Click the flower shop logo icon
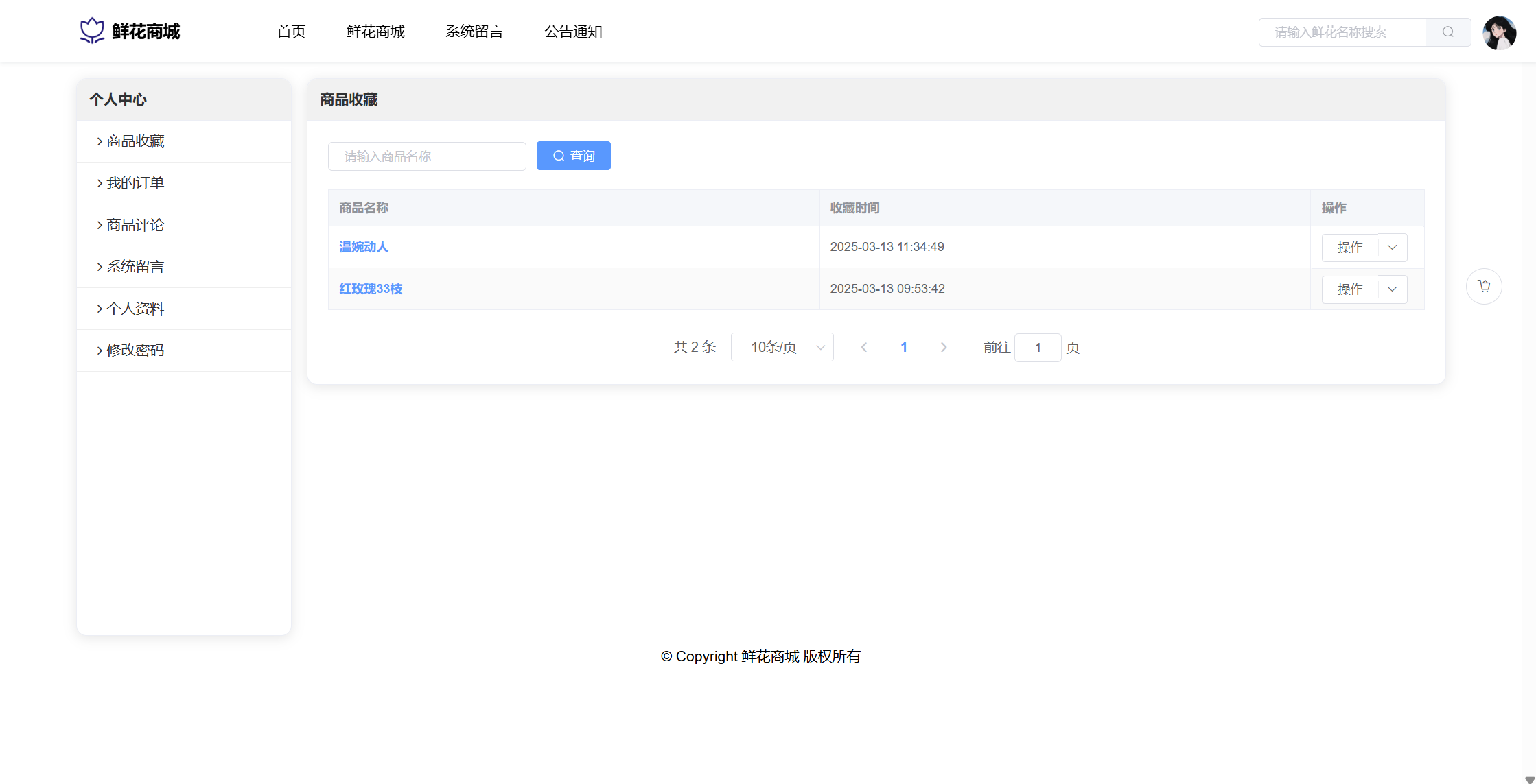 [x=92, y=31]
